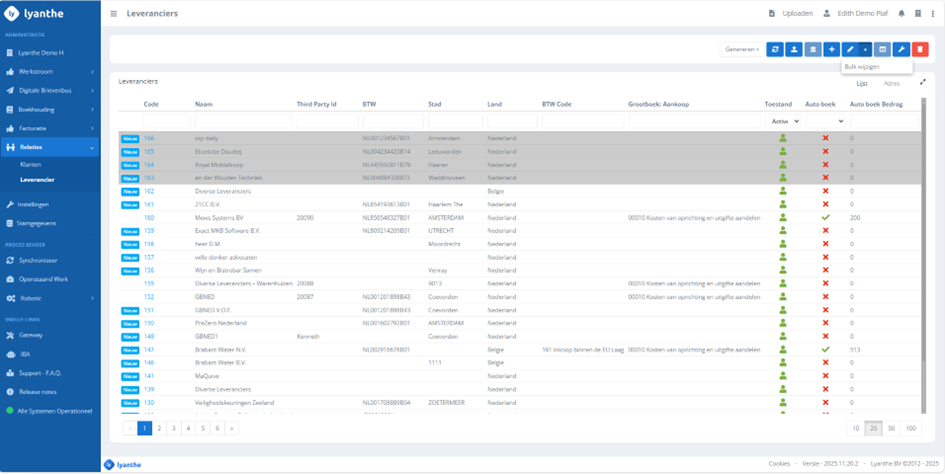Image resolution: width=945 pixels, height=474 pixels.
Task: Click the upload icon in the toolbar
Action: point(794,49)
